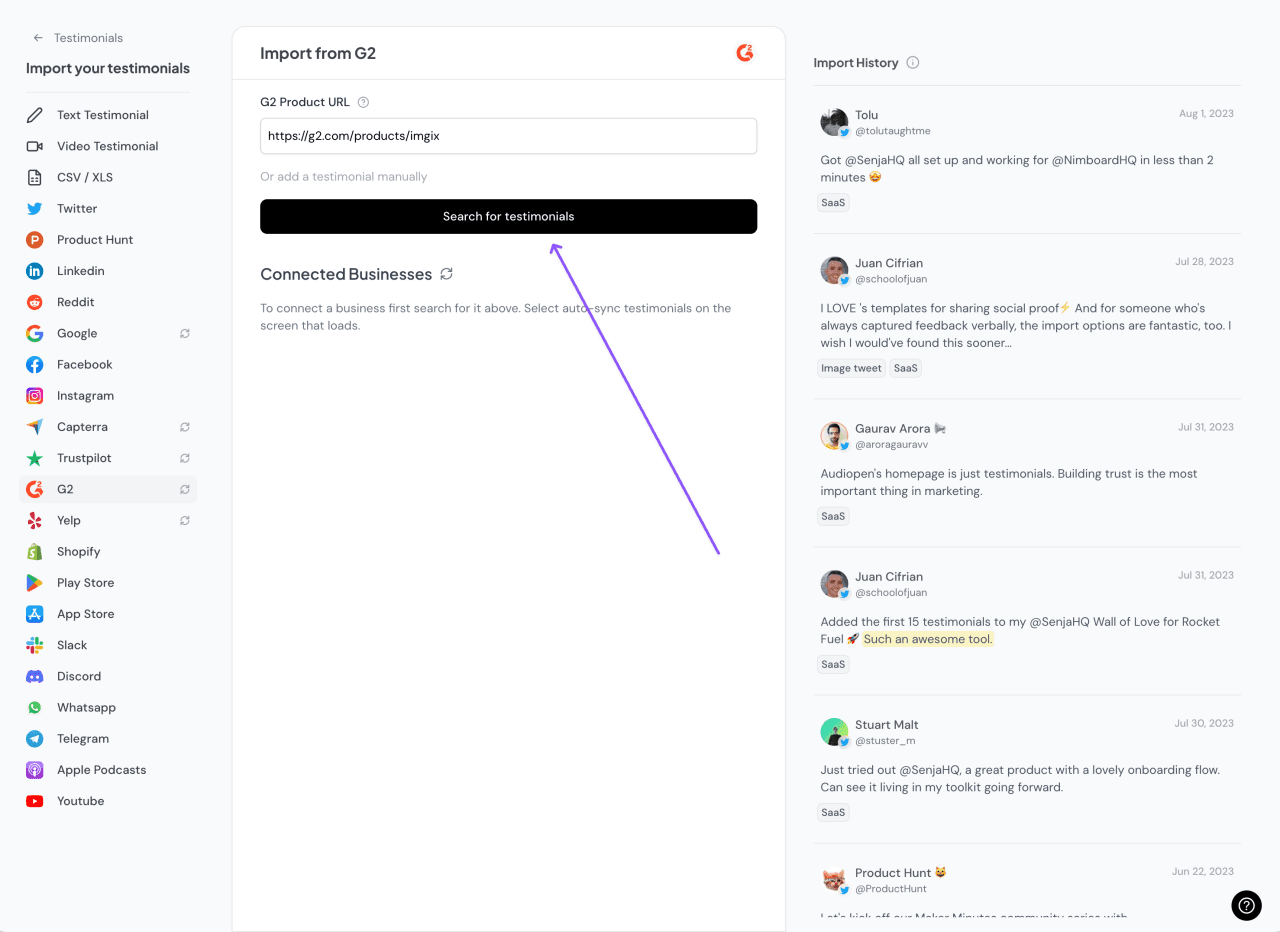
Task: Click the Discord logo icon
Action: (x=35, y=676)
